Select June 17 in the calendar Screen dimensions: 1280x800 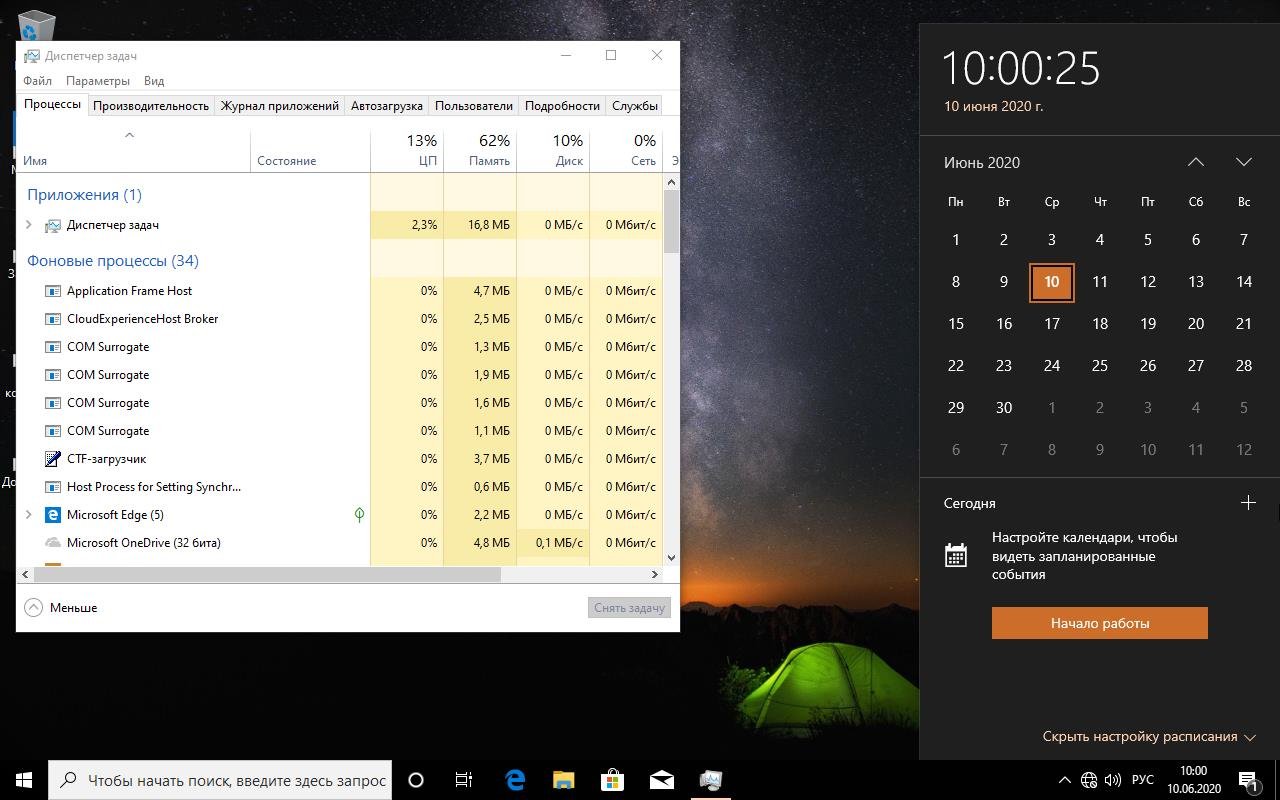click(x=1051, y=324)
